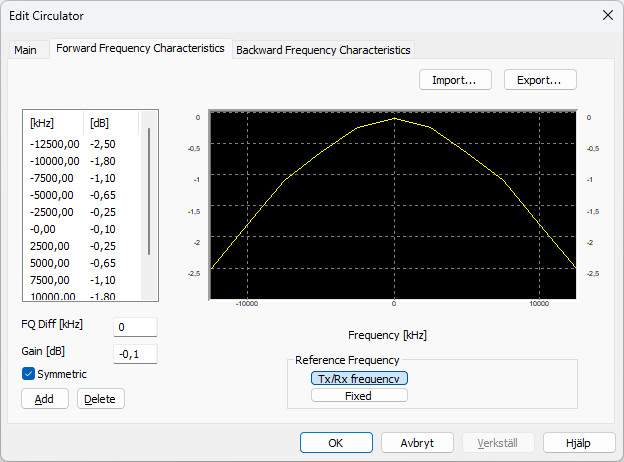Click the Gain dB input field
This screenshot has height=462, width=624.
(135, 353)
